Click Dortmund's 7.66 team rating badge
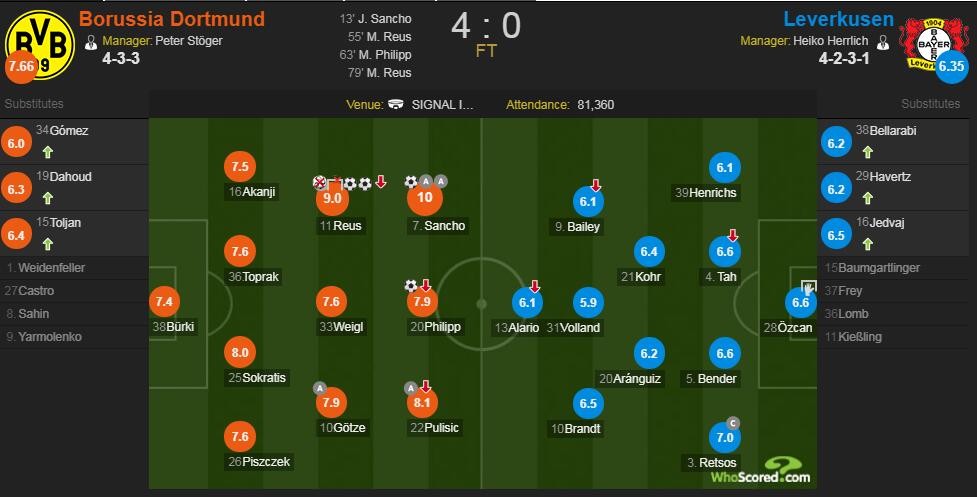The width and height of the screenshot is (977, 497). click(x=20, y=67)
